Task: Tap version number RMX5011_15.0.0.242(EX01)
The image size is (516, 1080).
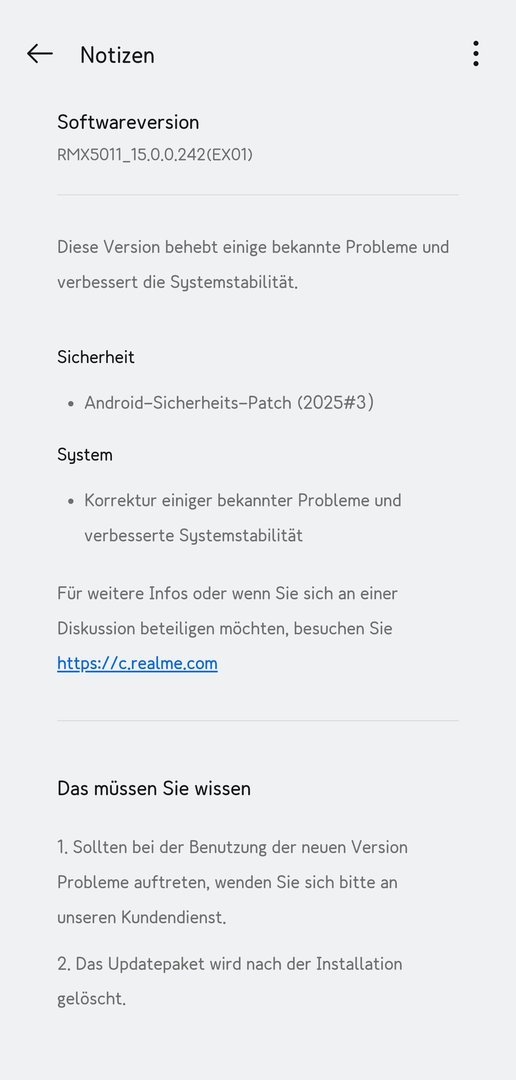Action: 155,155
